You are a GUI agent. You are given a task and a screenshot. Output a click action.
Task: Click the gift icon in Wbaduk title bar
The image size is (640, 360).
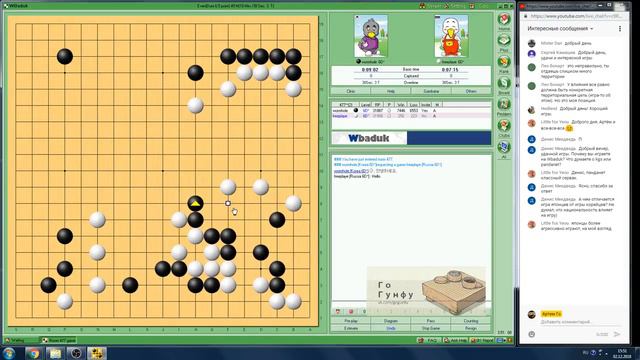tap(472, 6)
